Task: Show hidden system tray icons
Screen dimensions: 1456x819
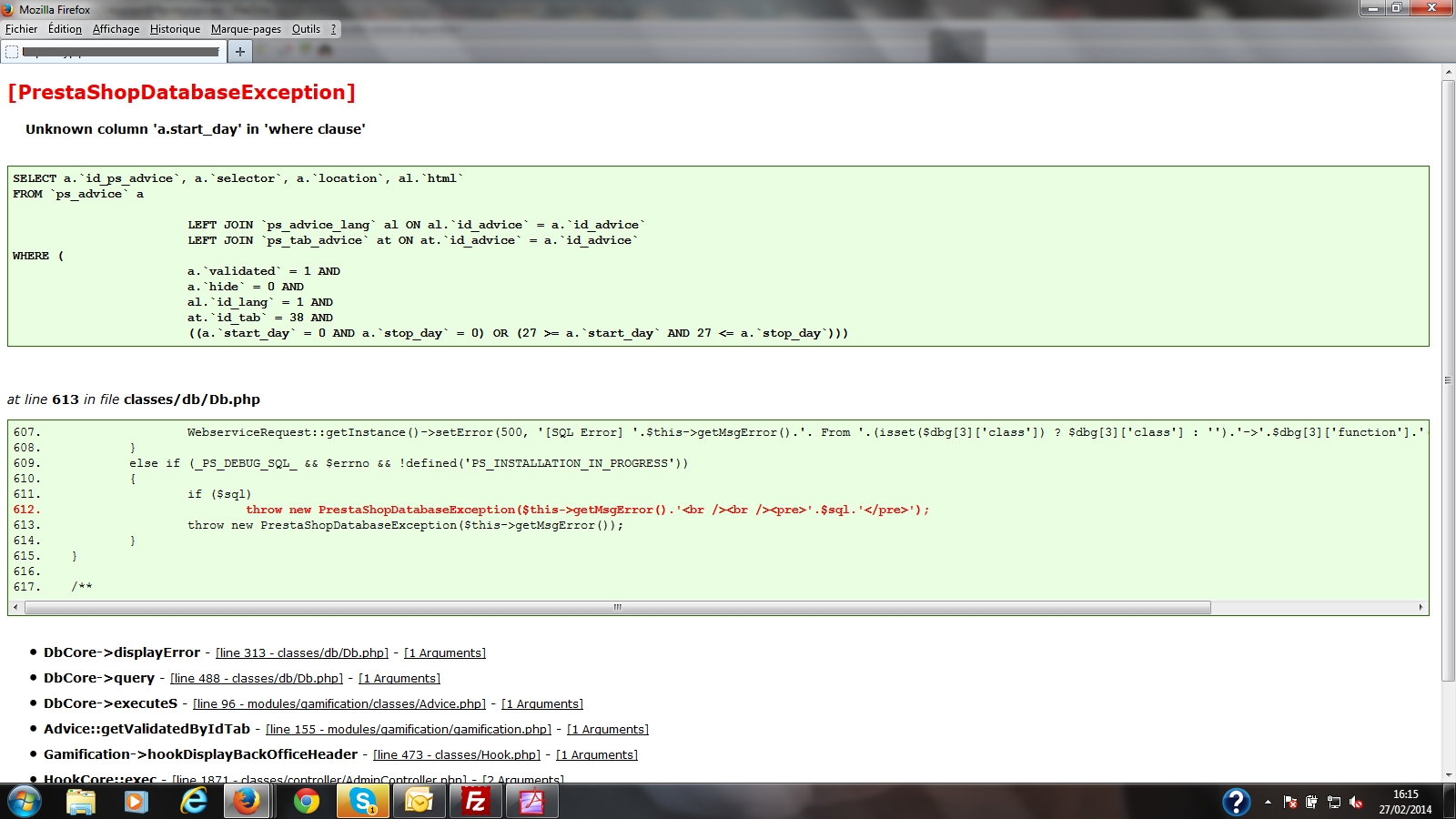Action: [1268, 802]
